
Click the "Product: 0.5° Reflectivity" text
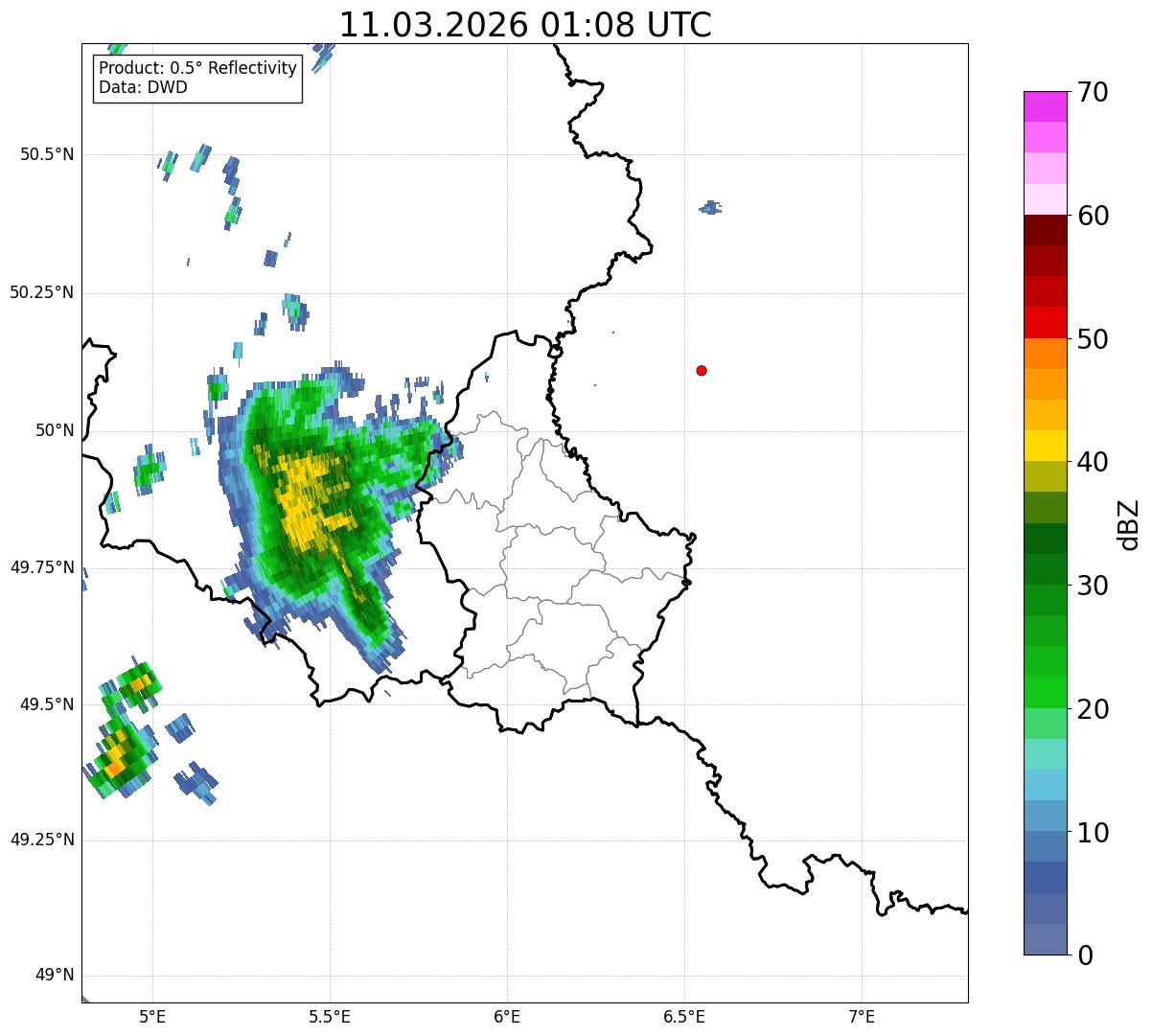click(198, 69)
